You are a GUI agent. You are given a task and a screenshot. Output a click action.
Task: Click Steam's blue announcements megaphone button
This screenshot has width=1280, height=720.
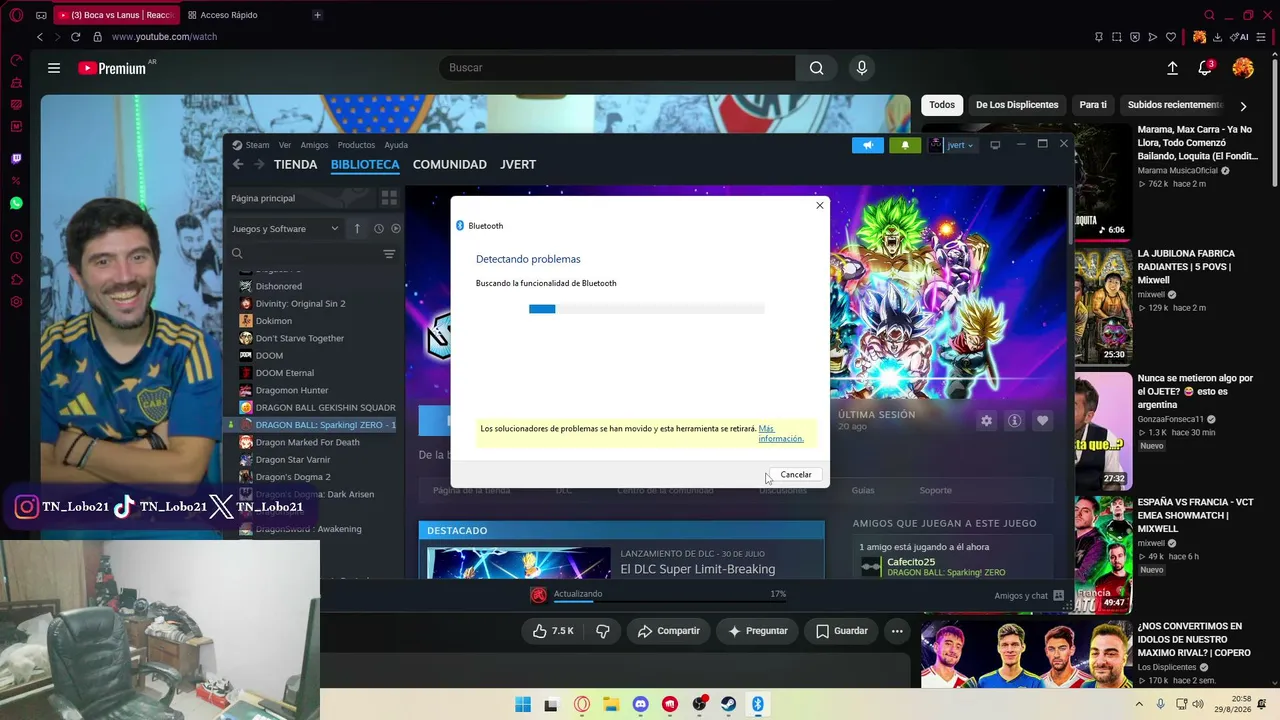pyautogui.click(x=868, y=145)
